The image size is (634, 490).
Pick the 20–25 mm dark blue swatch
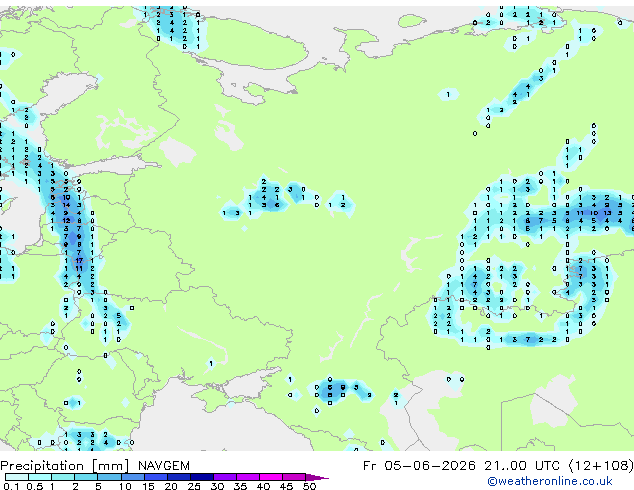(179, 477)
